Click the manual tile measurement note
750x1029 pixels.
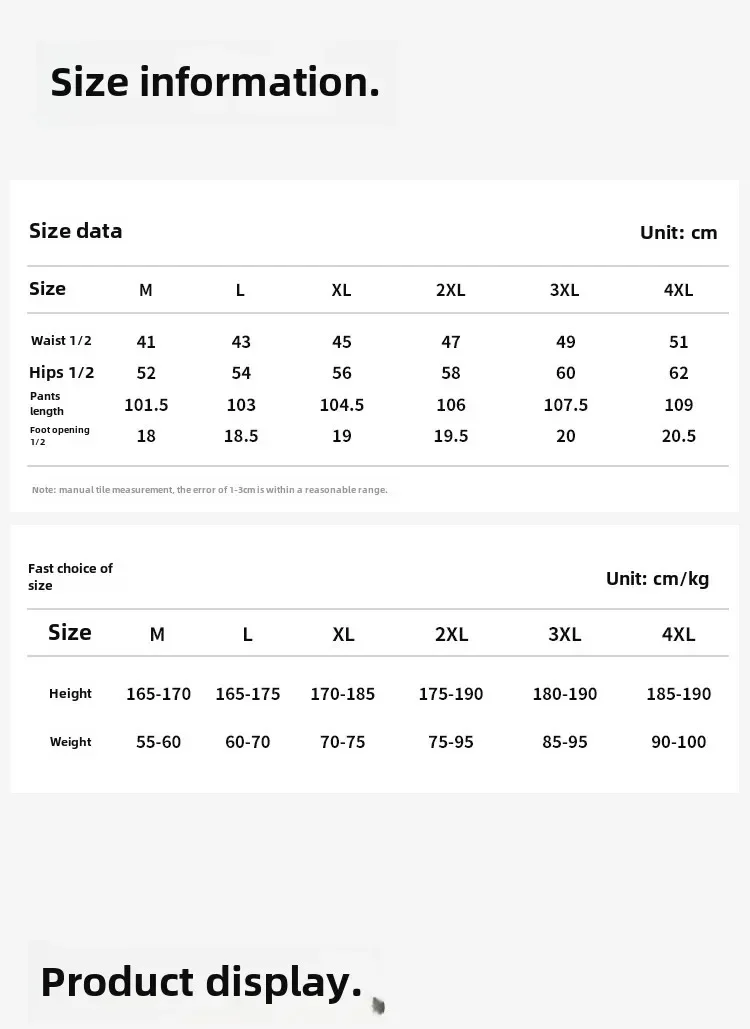209,490
